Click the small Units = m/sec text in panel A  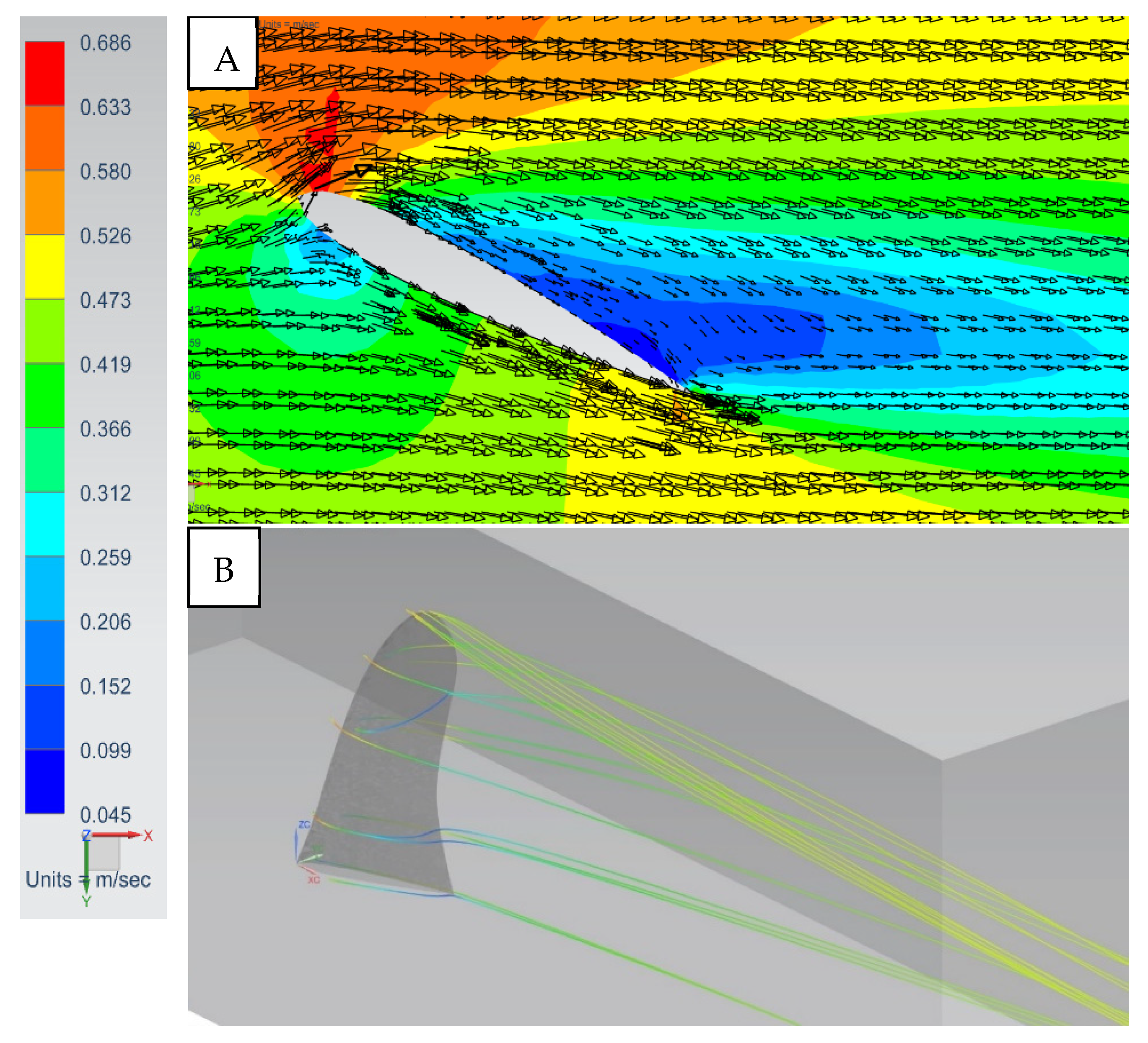pos(289,24)
